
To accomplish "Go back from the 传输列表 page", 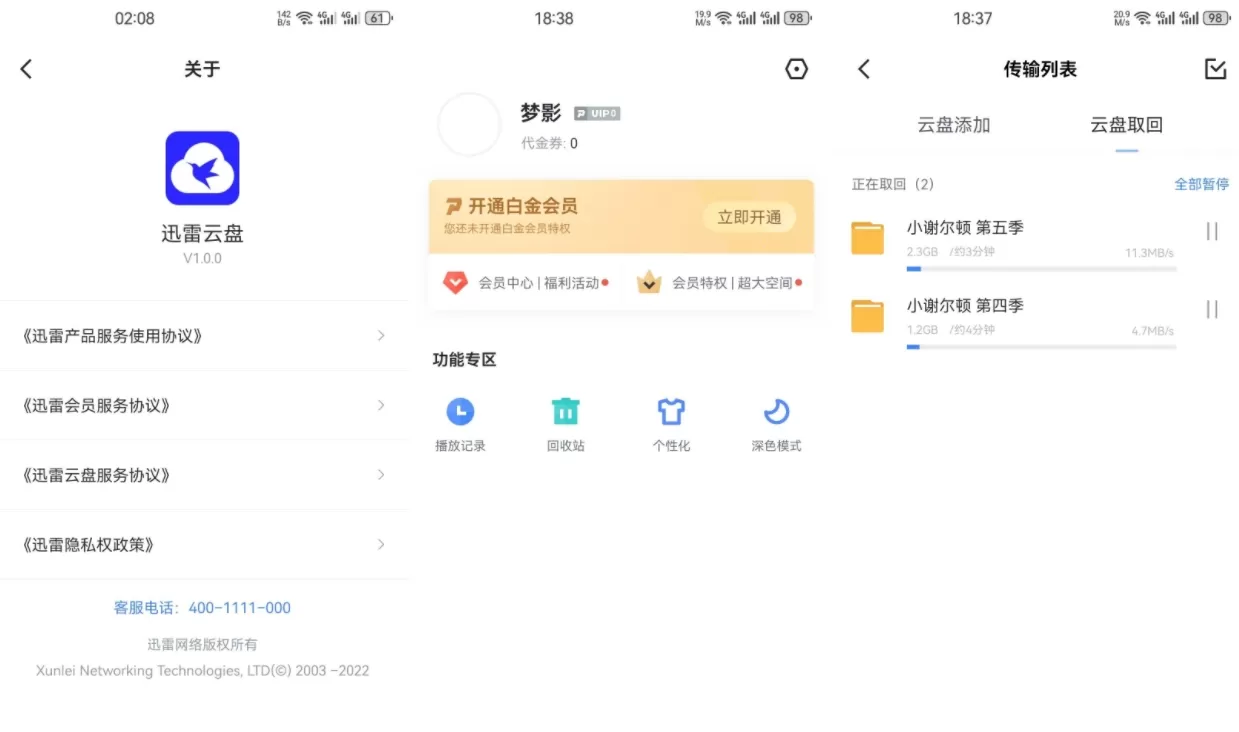I will tap(864, 69).
